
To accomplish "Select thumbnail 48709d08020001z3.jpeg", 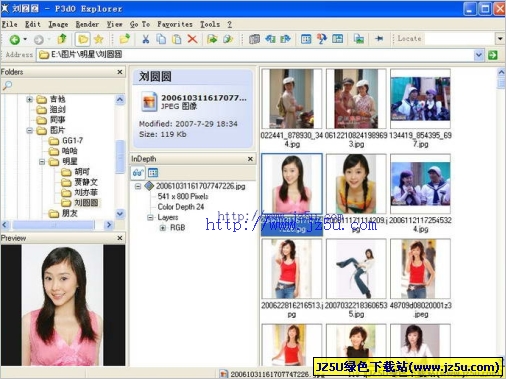I will [x=420, y=269].
